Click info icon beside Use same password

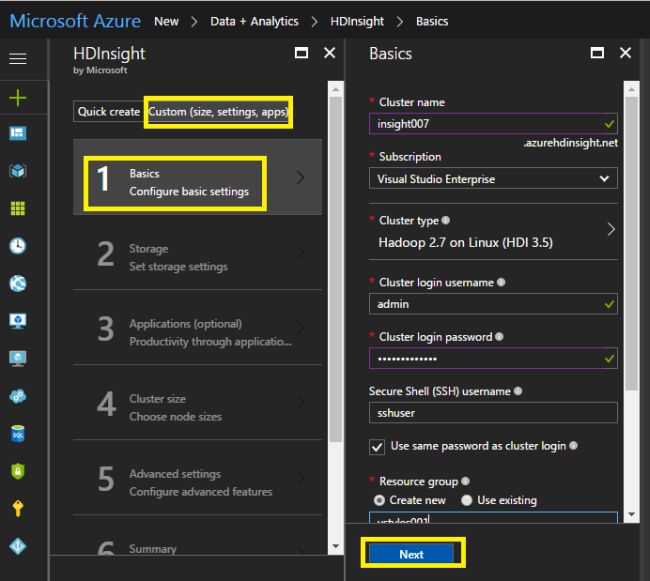pyautogui.click(x=573, y=445)
